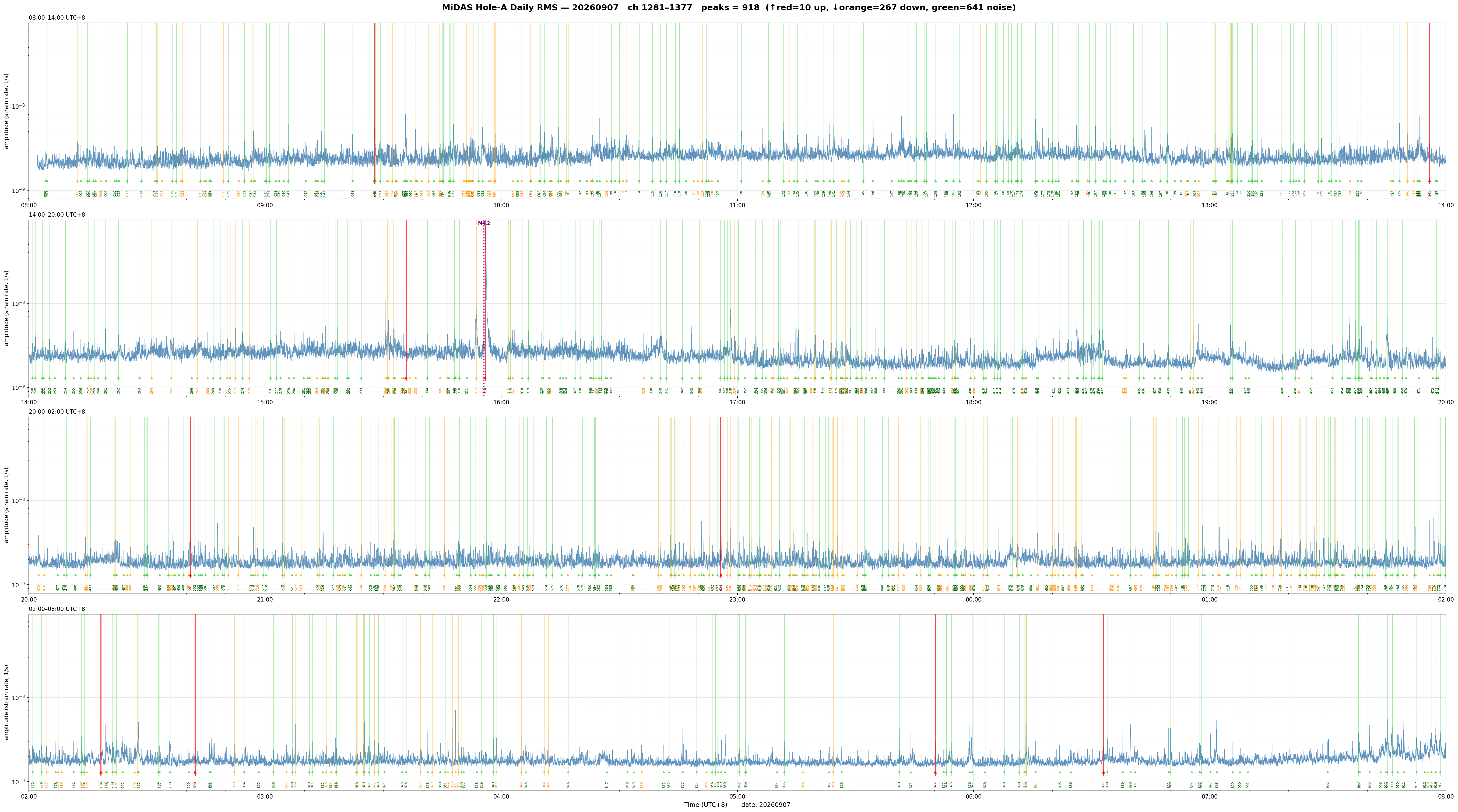Click the green peak number 304
Viewport: 1458px width, 812px height.
pos(427,391)
